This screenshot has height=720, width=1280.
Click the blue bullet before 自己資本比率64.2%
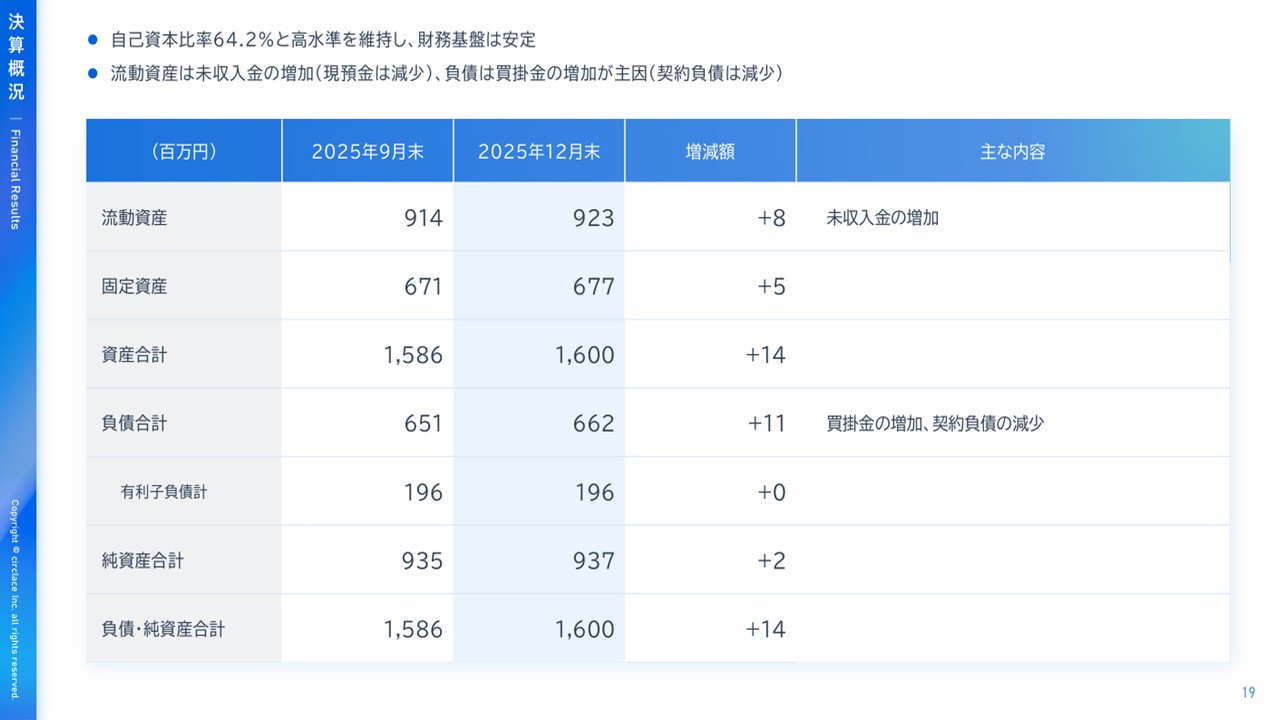tap(93, 40)
